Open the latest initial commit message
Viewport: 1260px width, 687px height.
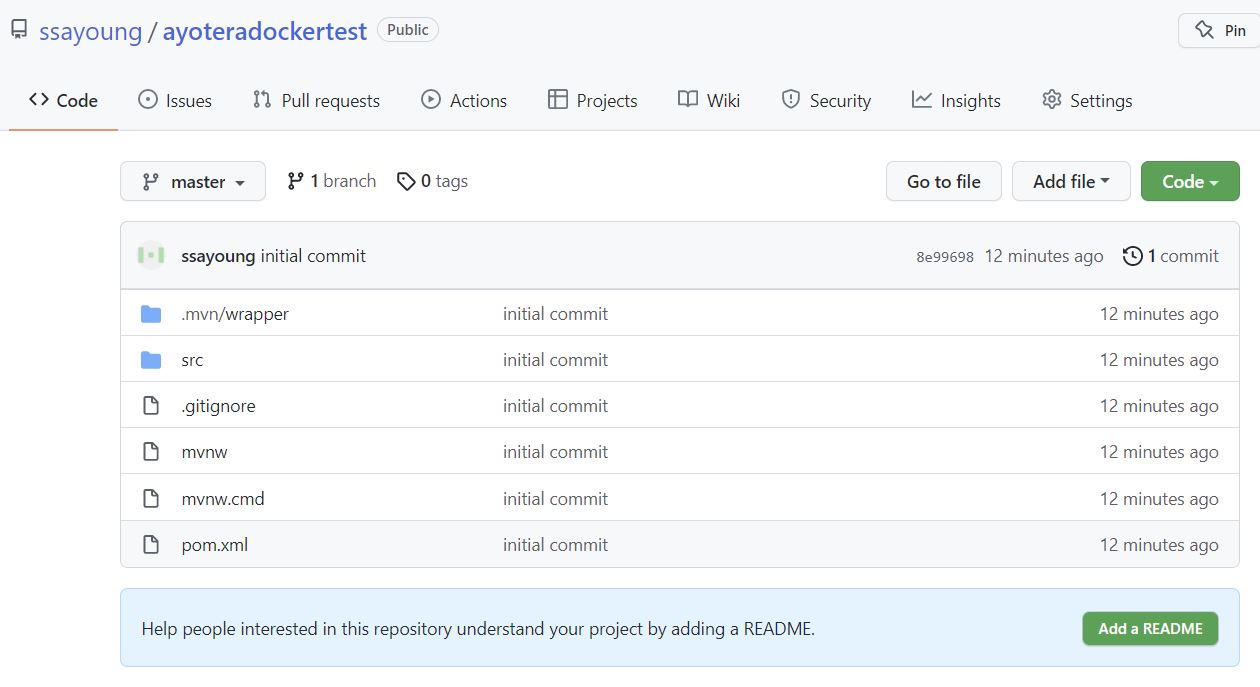pos(313,256)
